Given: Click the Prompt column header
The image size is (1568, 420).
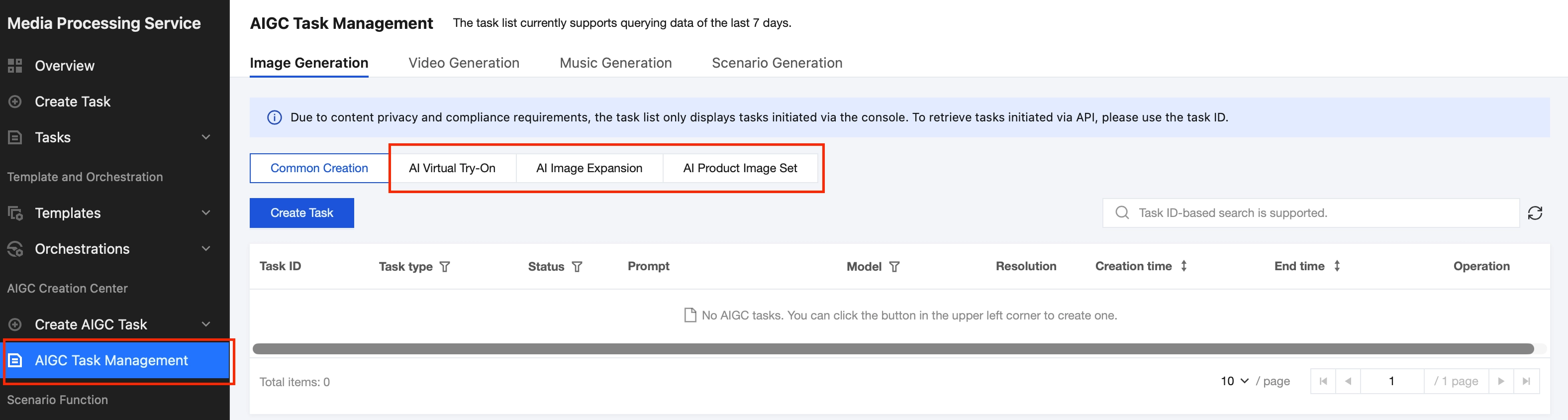Looking at the screenshot, I should click(x=648, y=266).
